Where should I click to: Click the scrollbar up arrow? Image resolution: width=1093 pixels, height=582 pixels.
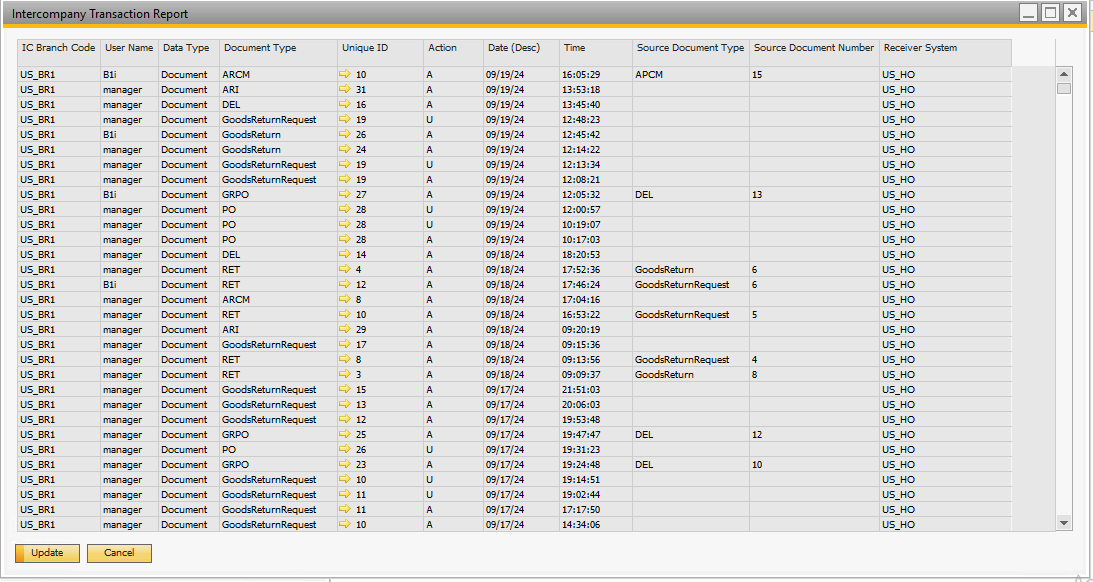point(1064,74)
